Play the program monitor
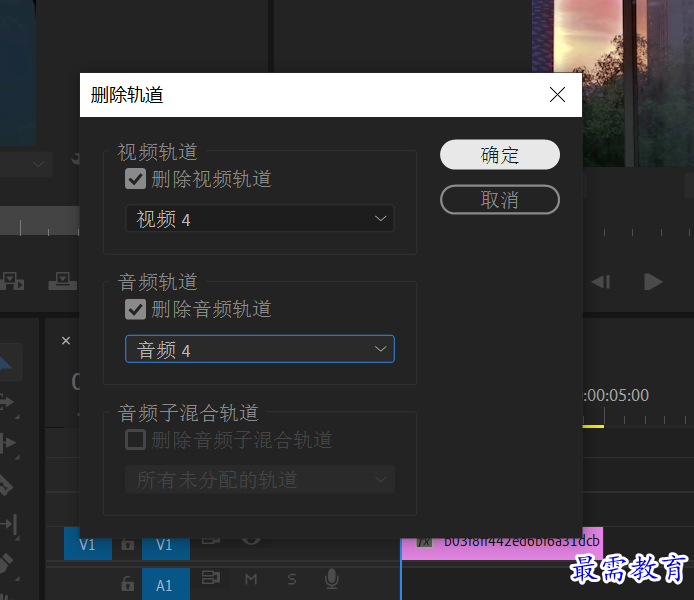The height and width of the screenshot is (600, 694). (653, 281)
